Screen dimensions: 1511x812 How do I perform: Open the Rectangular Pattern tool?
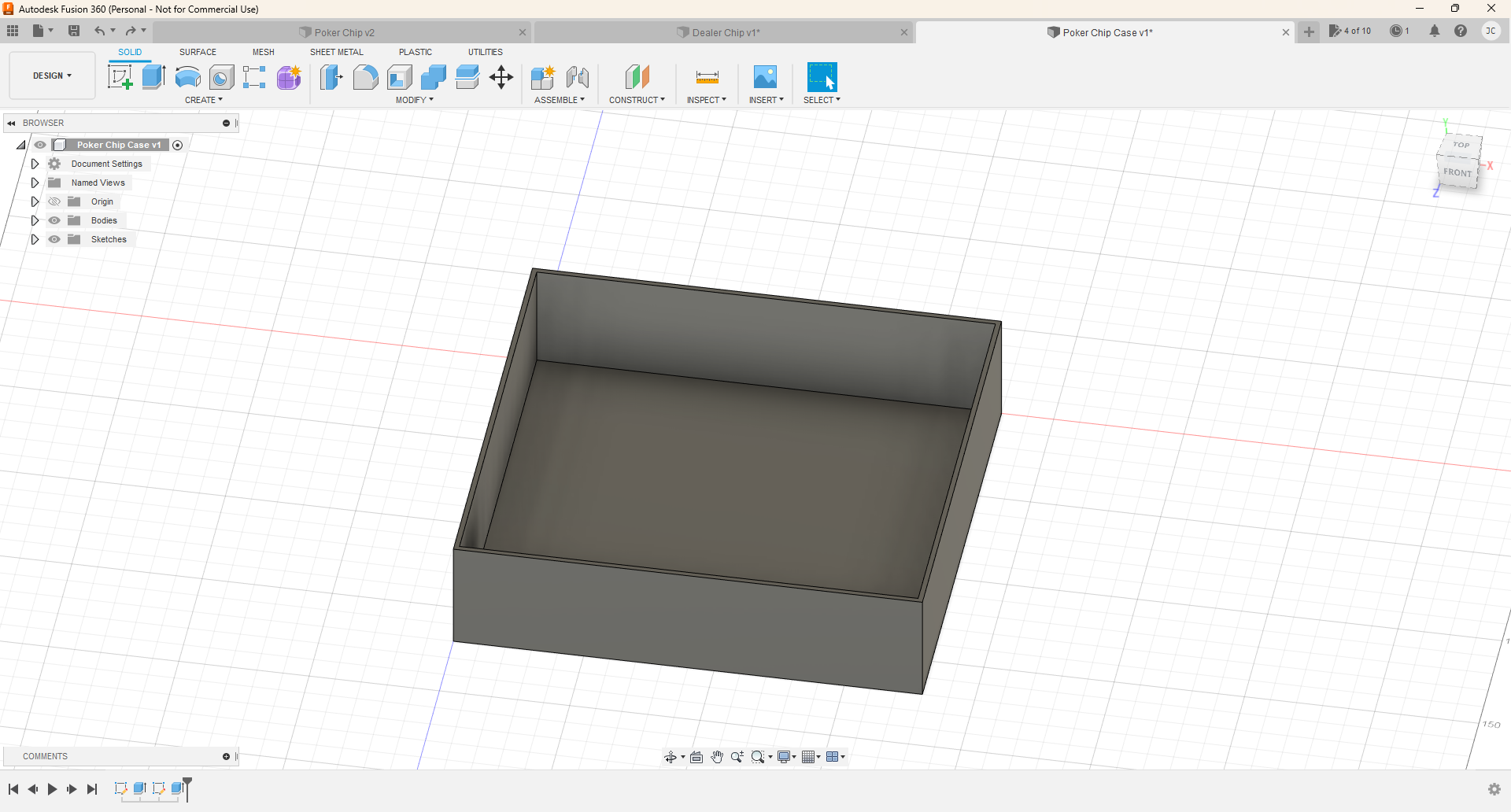coord(254,77)
